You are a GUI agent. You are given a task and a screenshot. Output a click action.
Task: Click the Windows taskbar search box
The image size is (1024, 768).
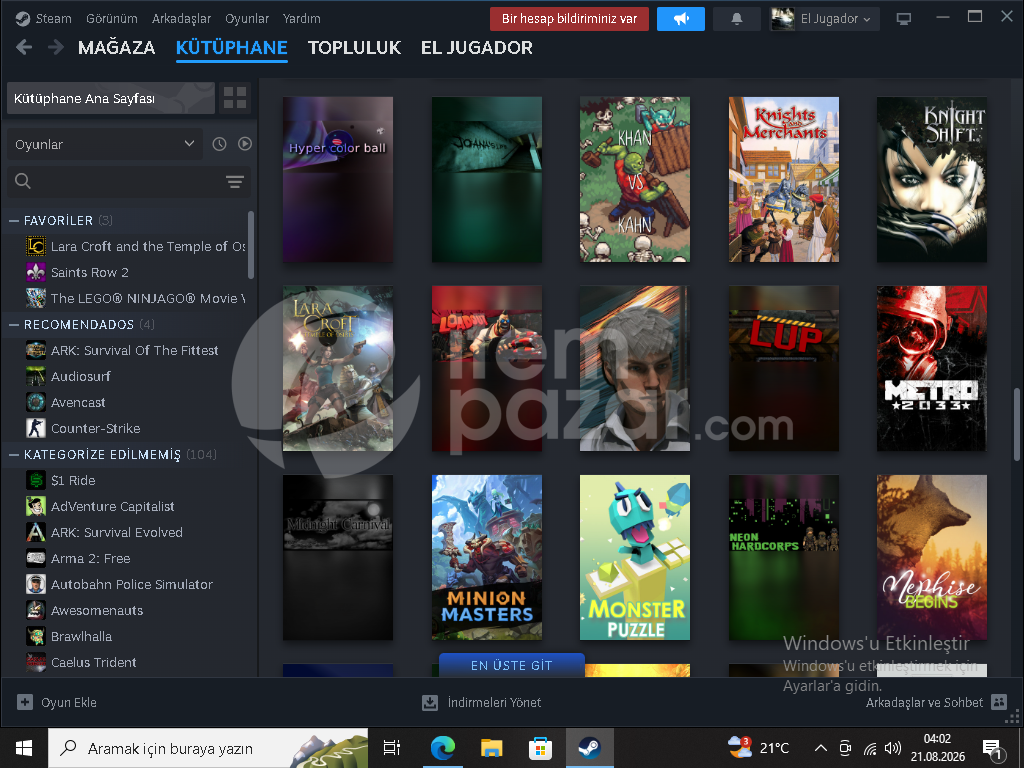(208, 748)
